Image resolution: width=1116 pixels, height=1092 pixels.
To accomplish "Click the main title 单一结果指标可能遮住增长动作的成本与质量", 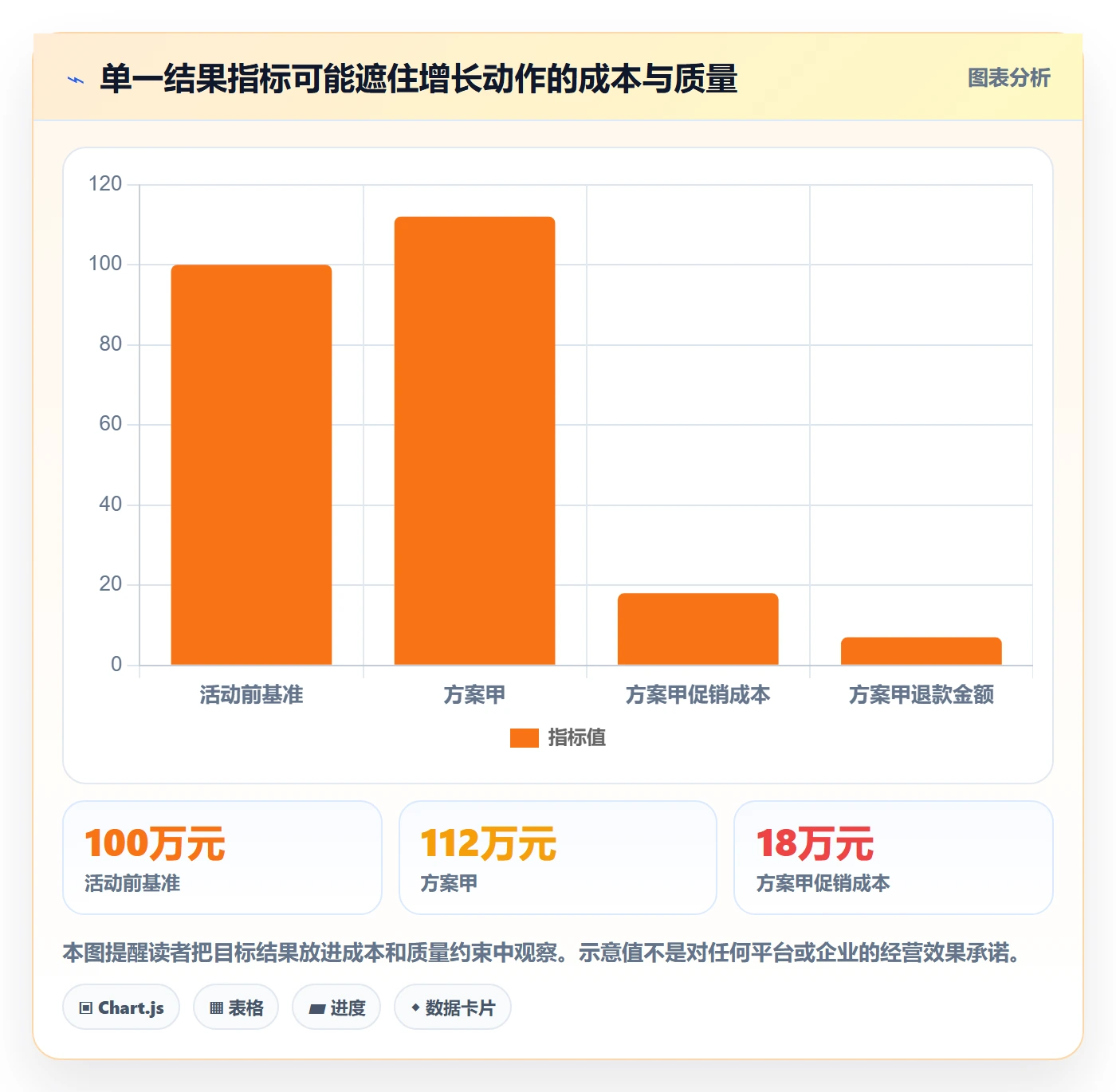I will coord(418,79).
